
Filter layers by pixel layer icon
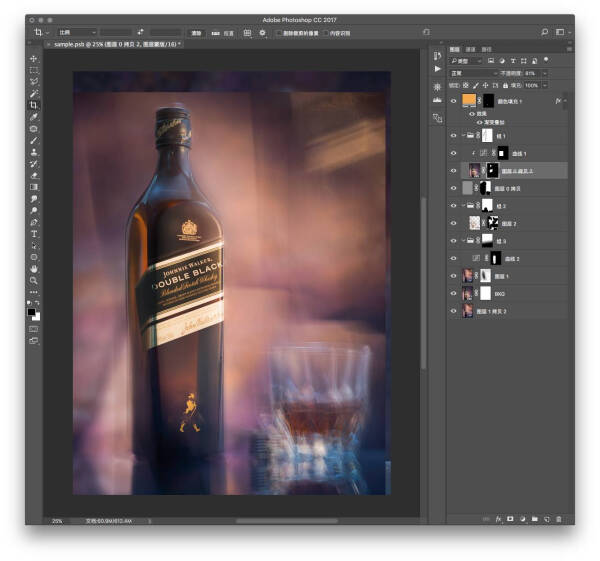(491, 61)
